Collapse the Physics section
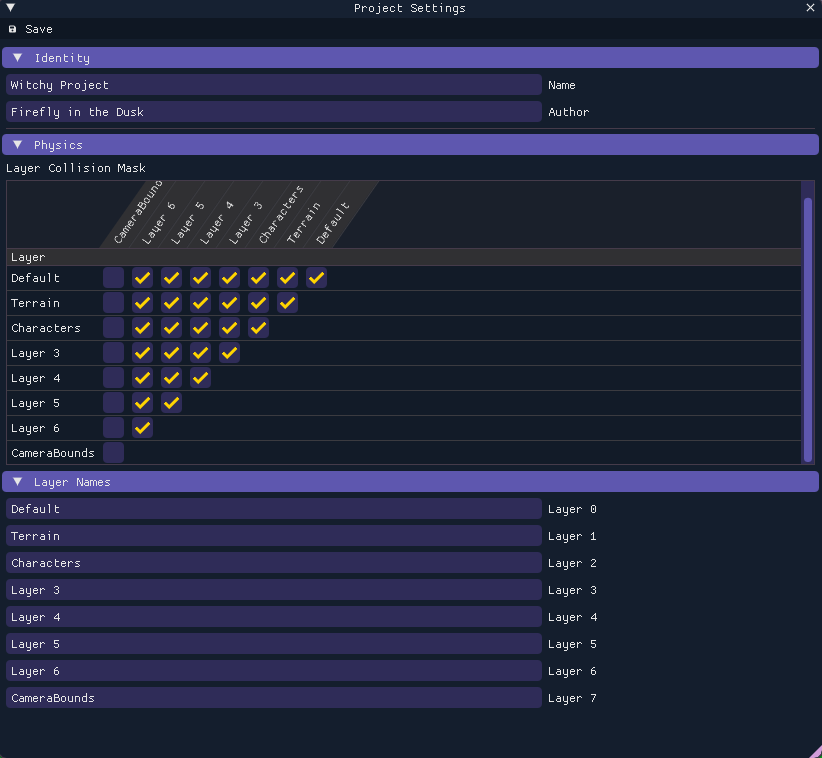The width and height of the screenshot is (822, 758). [x=16, y=144]
